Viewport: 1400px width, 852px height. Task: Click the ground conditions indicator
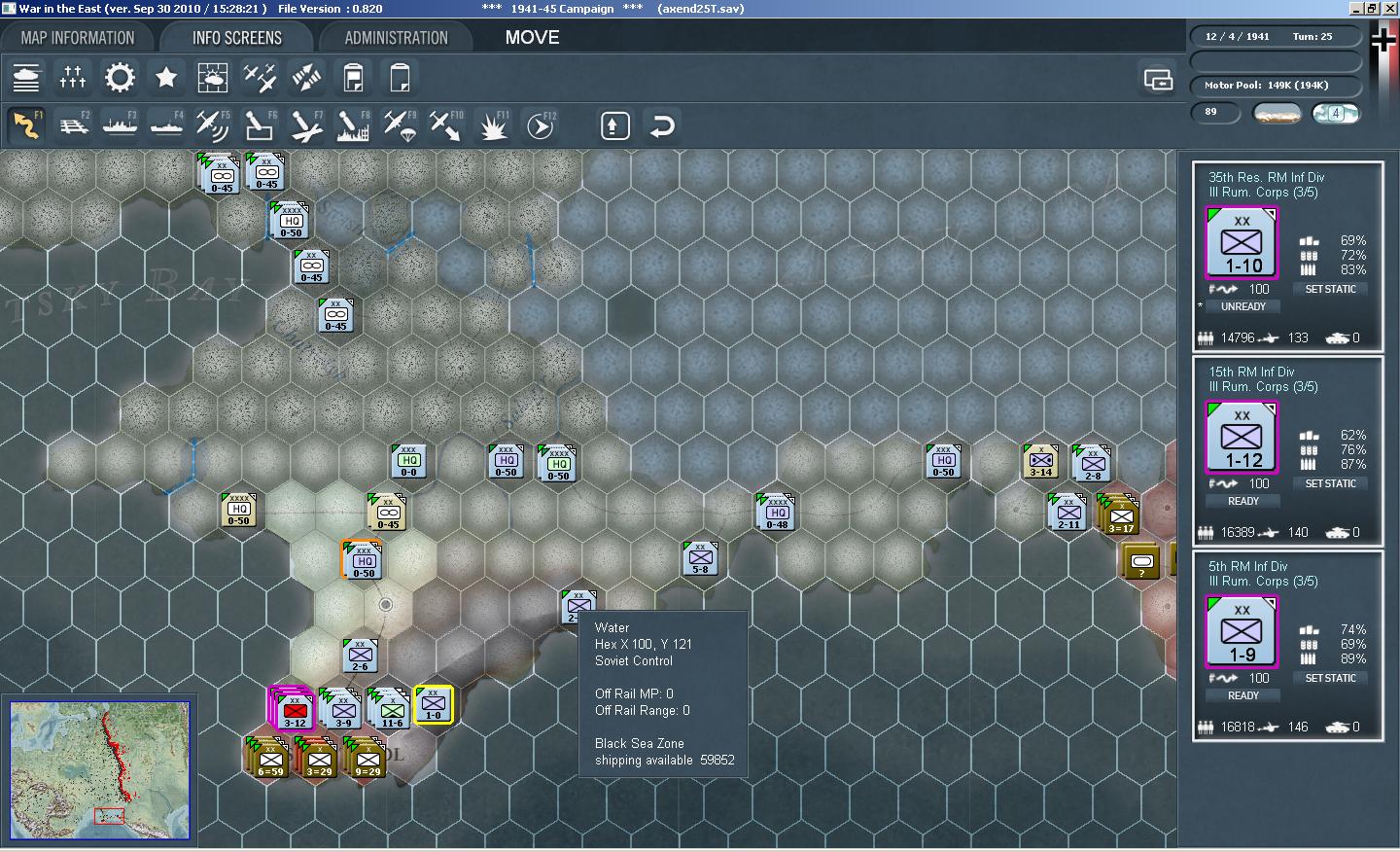click(1277, 113)
